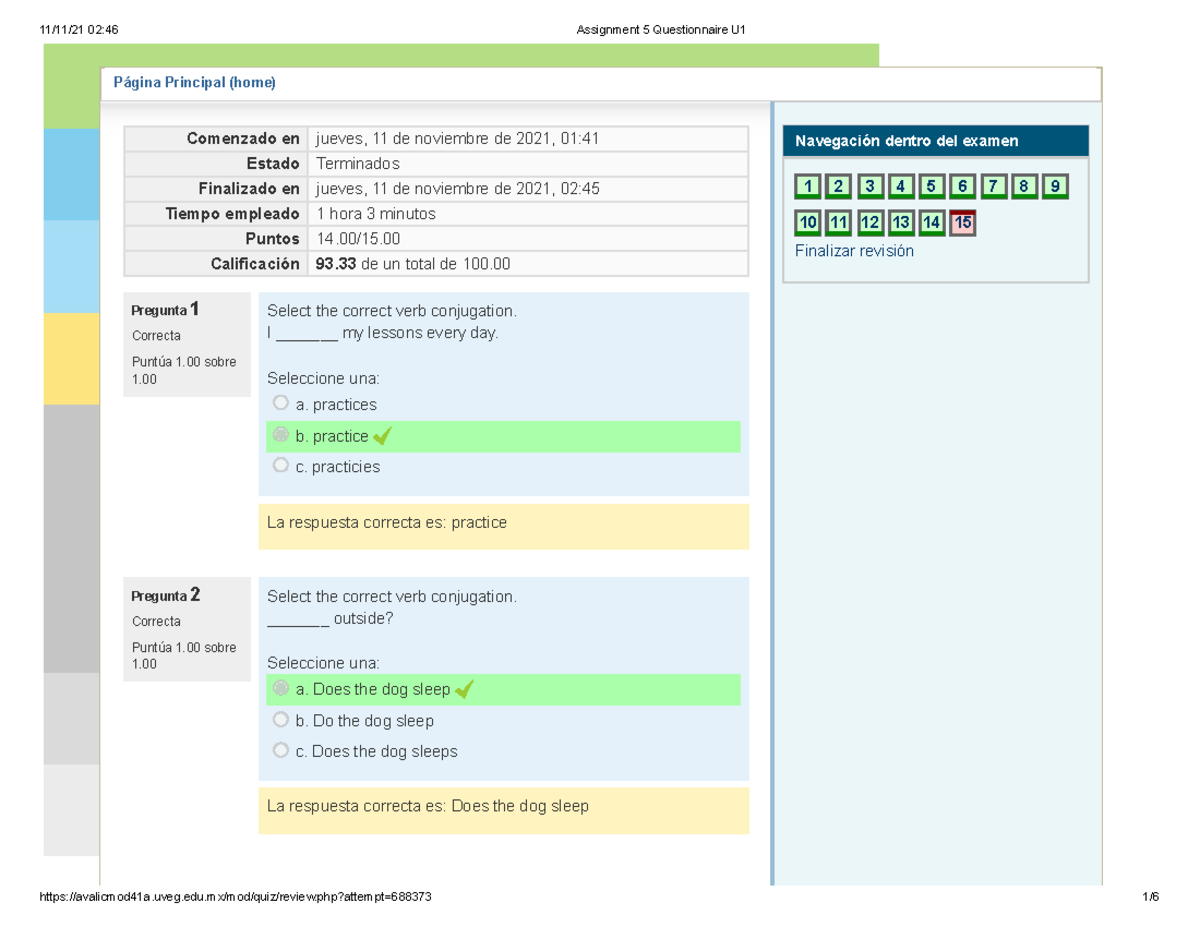Click the page URL in footer

(x=235, y=897)
